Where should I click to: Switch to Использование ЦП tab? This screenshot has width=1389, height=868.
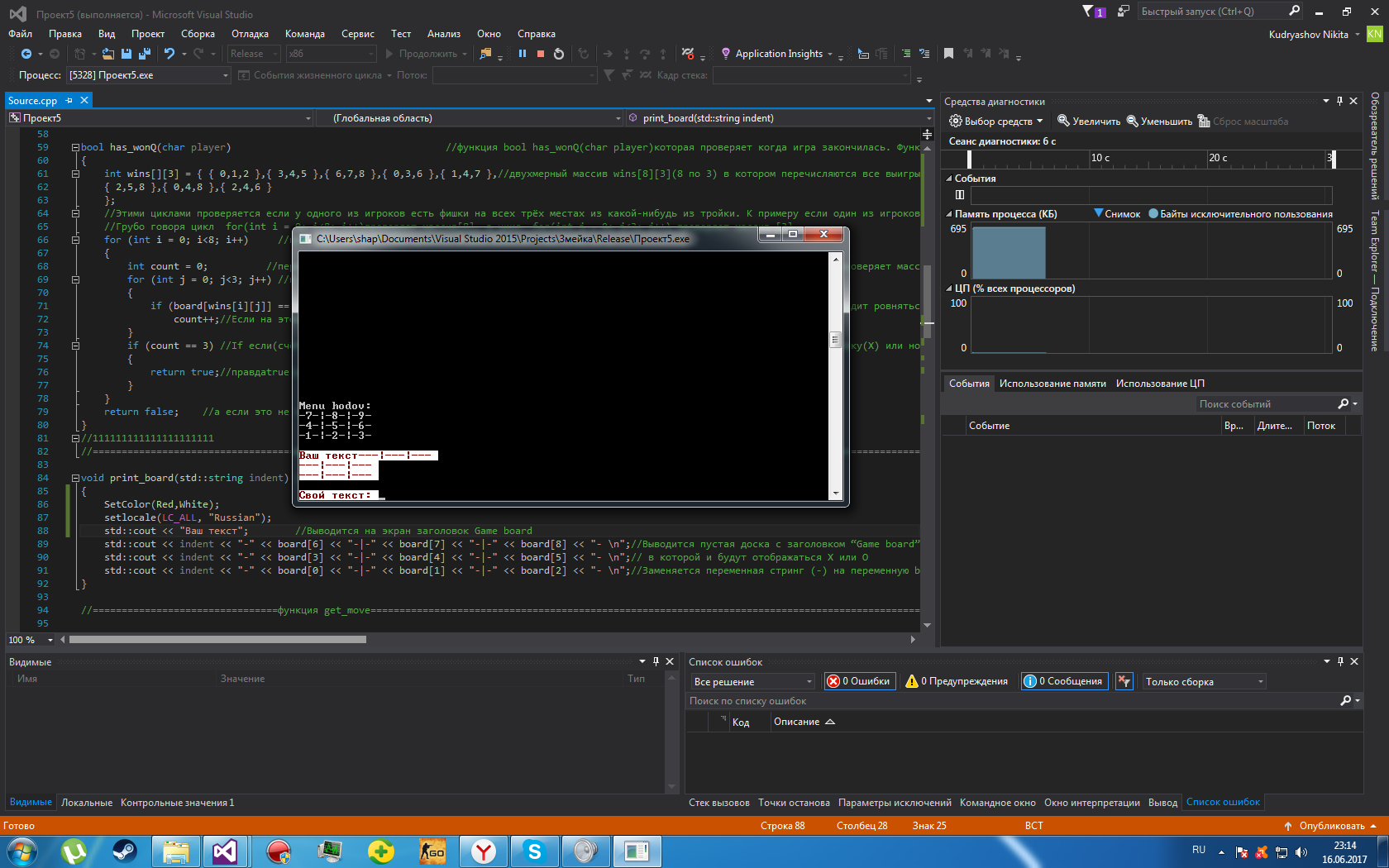pyautogui.click(x=1160, y=384)
